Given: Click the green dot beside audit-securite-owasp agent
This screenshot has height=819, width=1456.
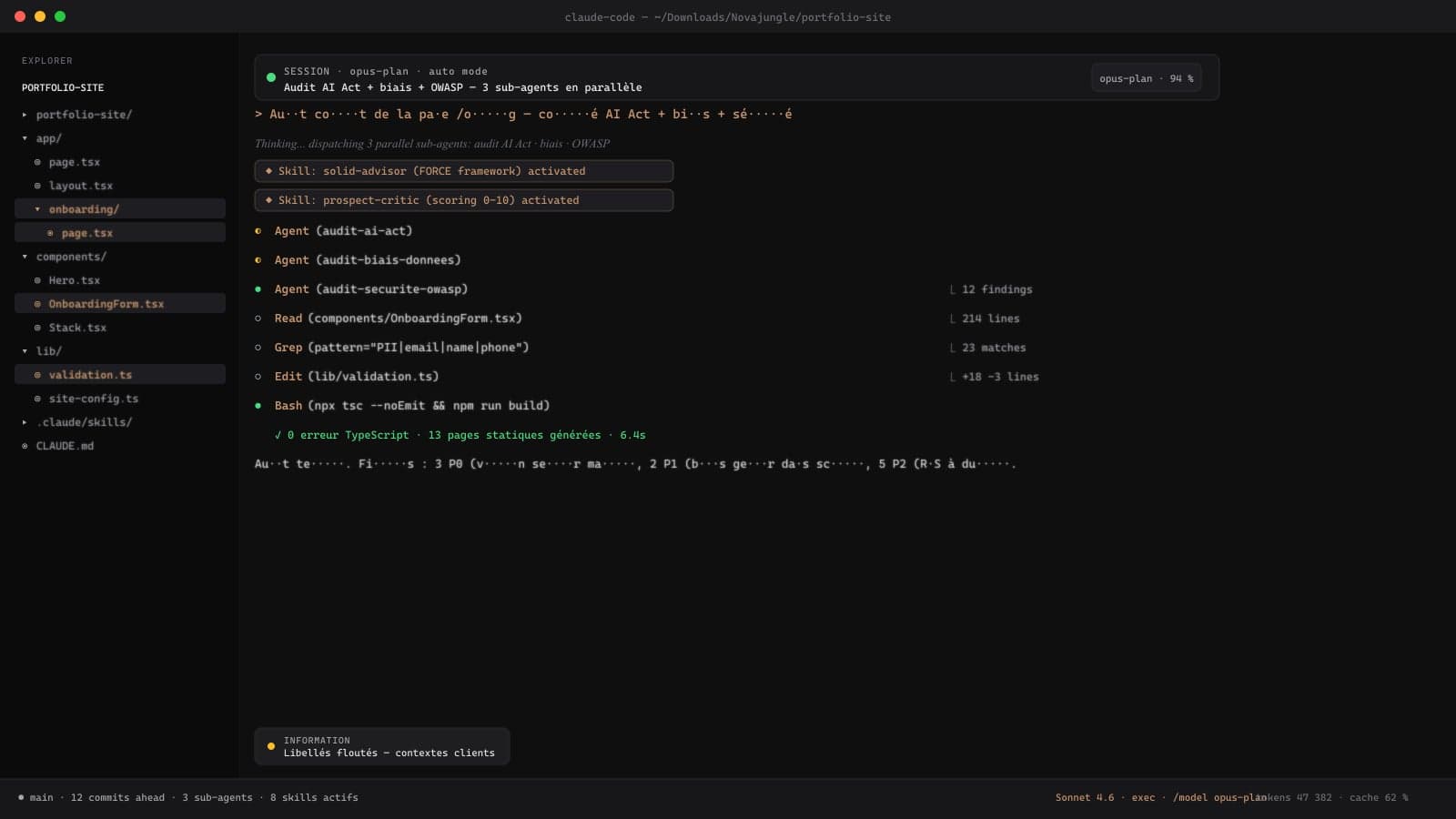Looking at the screenshot, I should pos(259,288).
